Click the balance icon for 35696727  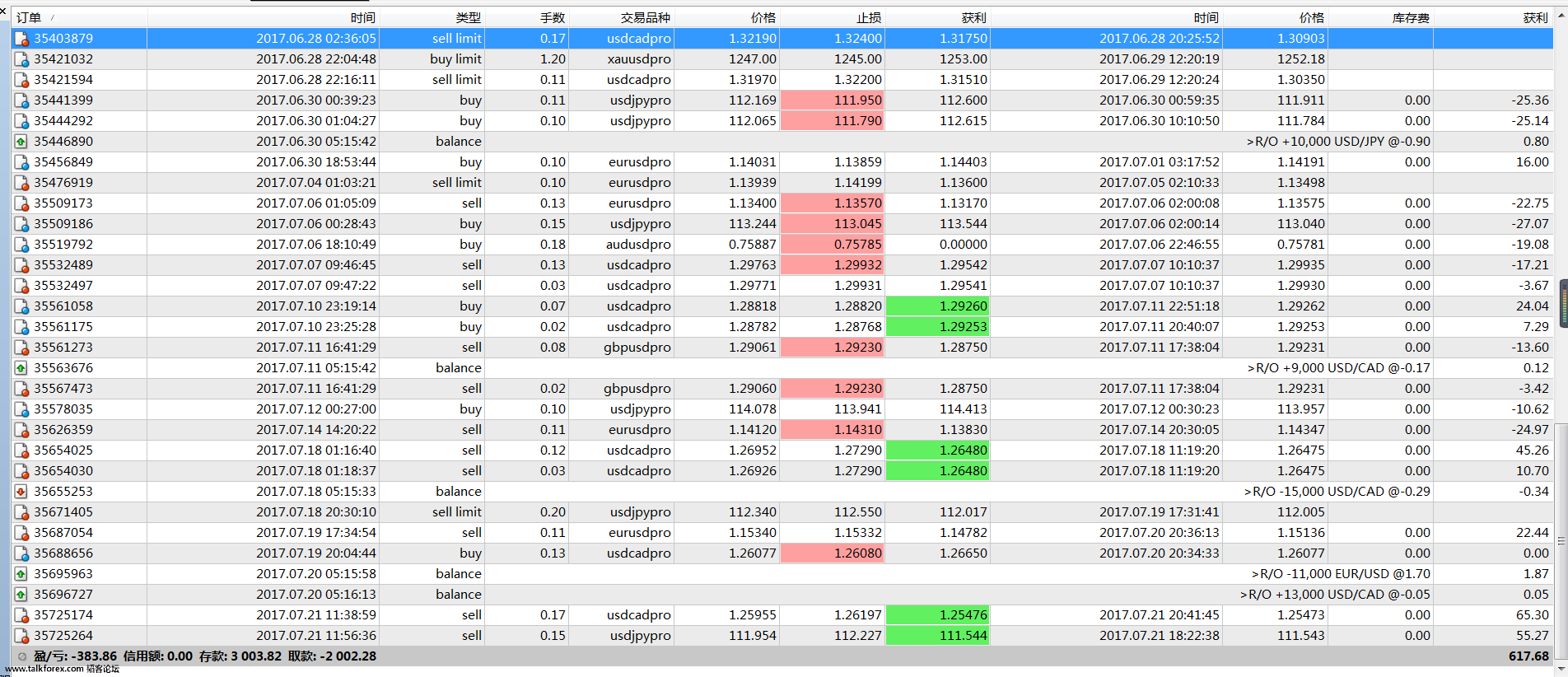(x=21, y=595)
